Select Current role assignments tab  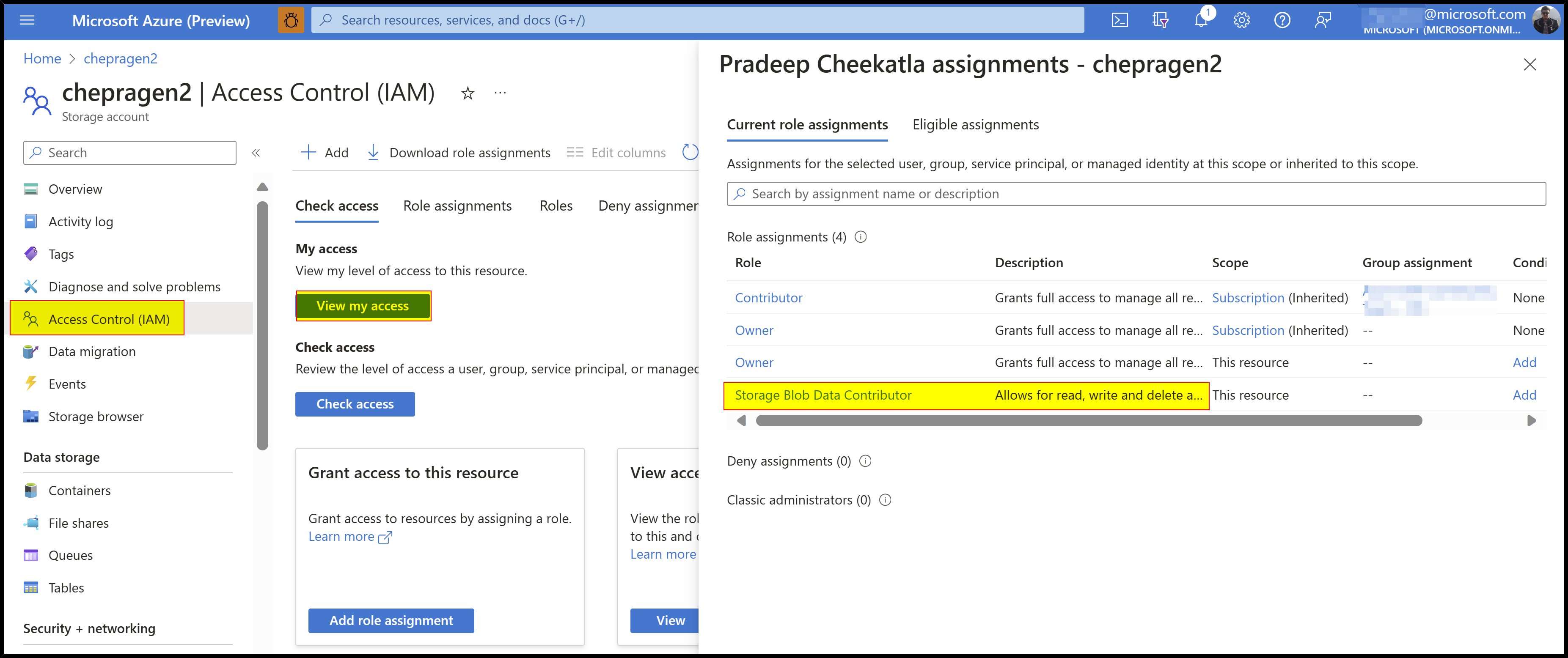807,125
